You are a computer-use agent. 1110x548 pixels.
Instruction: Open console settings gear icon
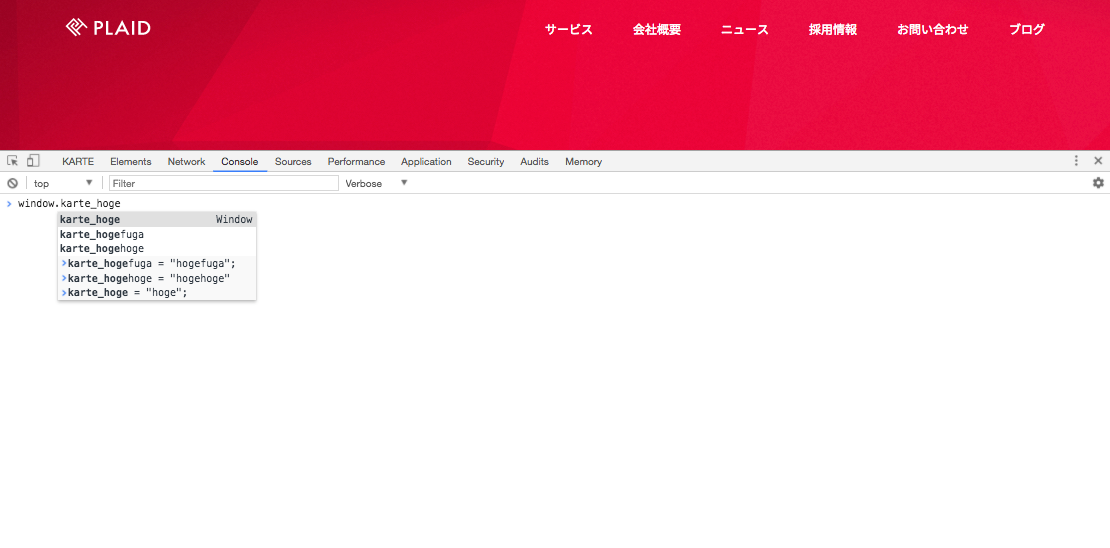coord(1098,183)
